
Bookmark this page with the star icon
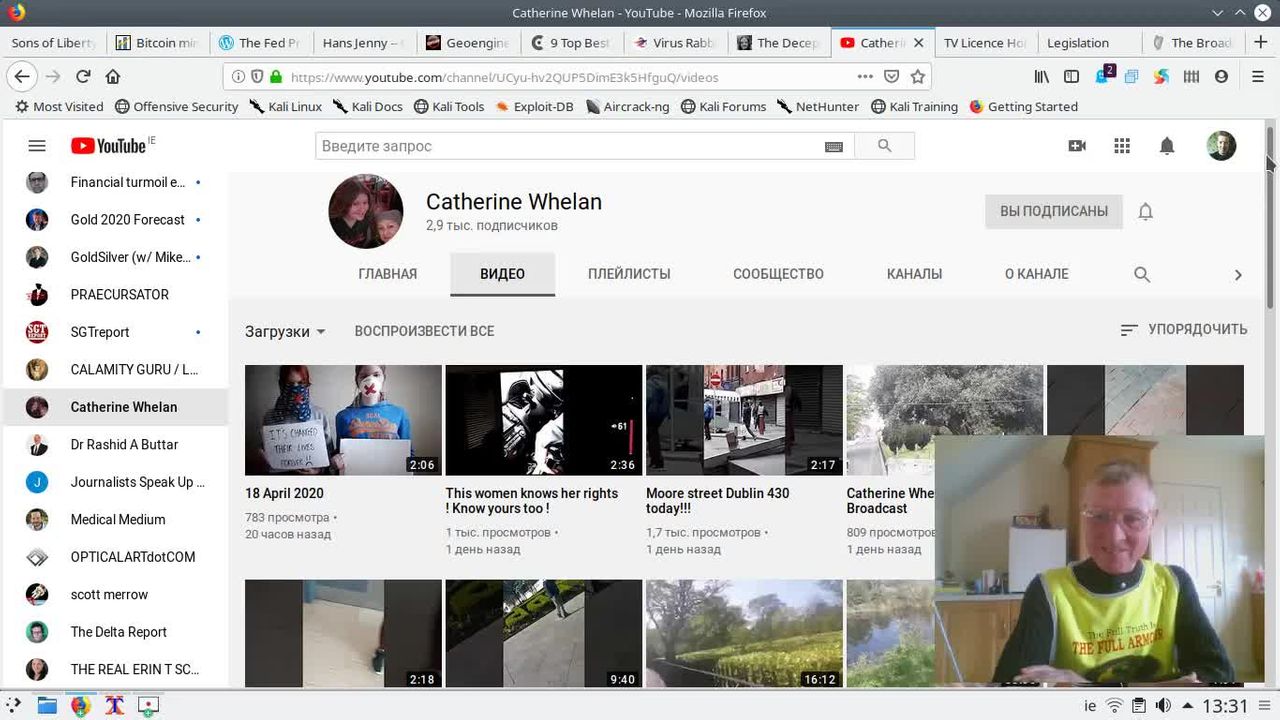(918, 77)
